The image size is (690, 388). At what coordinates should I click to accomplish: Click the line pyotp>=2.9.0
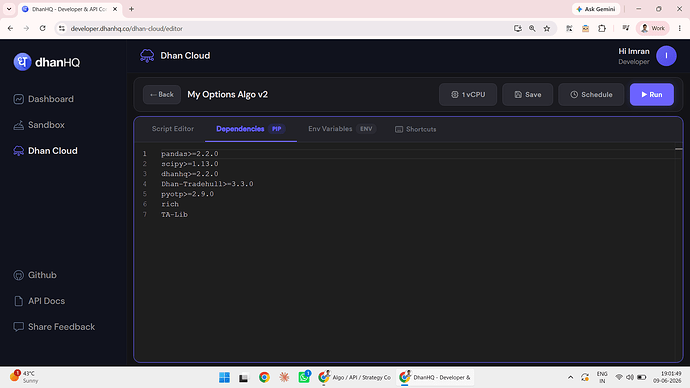coord(187,194)
